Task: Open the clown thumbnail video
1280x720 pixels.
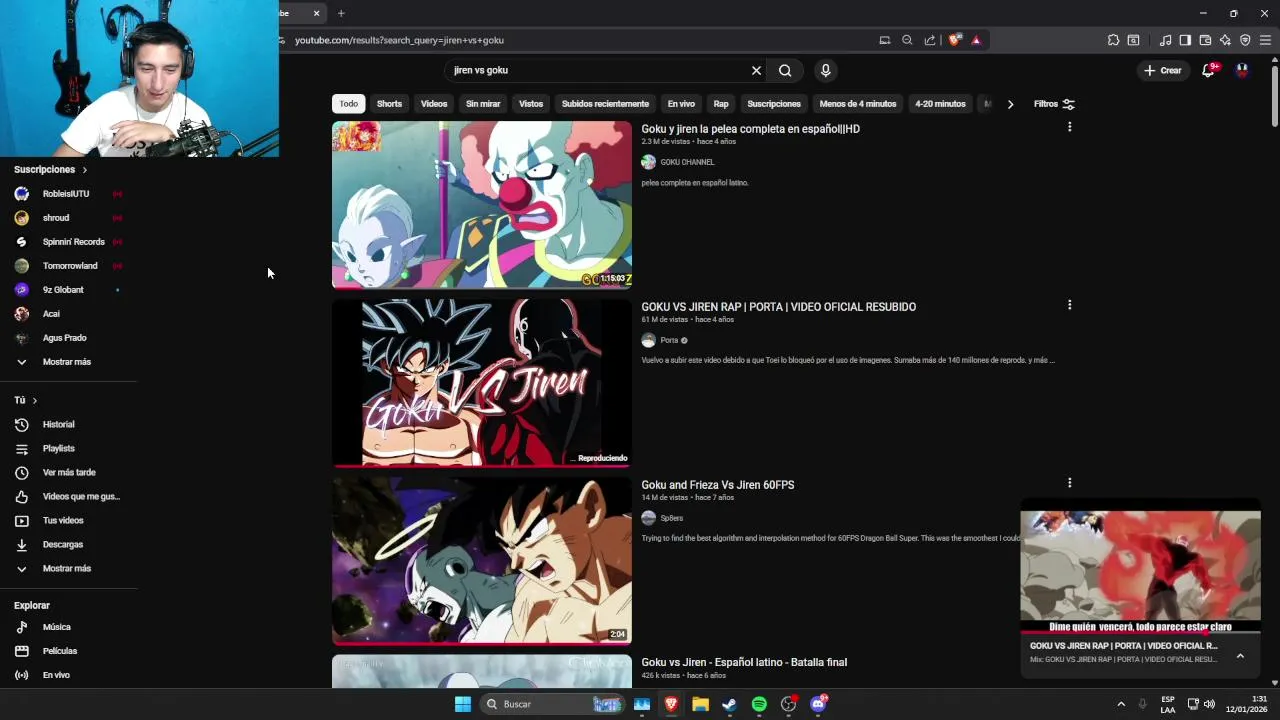Action: 482,205
